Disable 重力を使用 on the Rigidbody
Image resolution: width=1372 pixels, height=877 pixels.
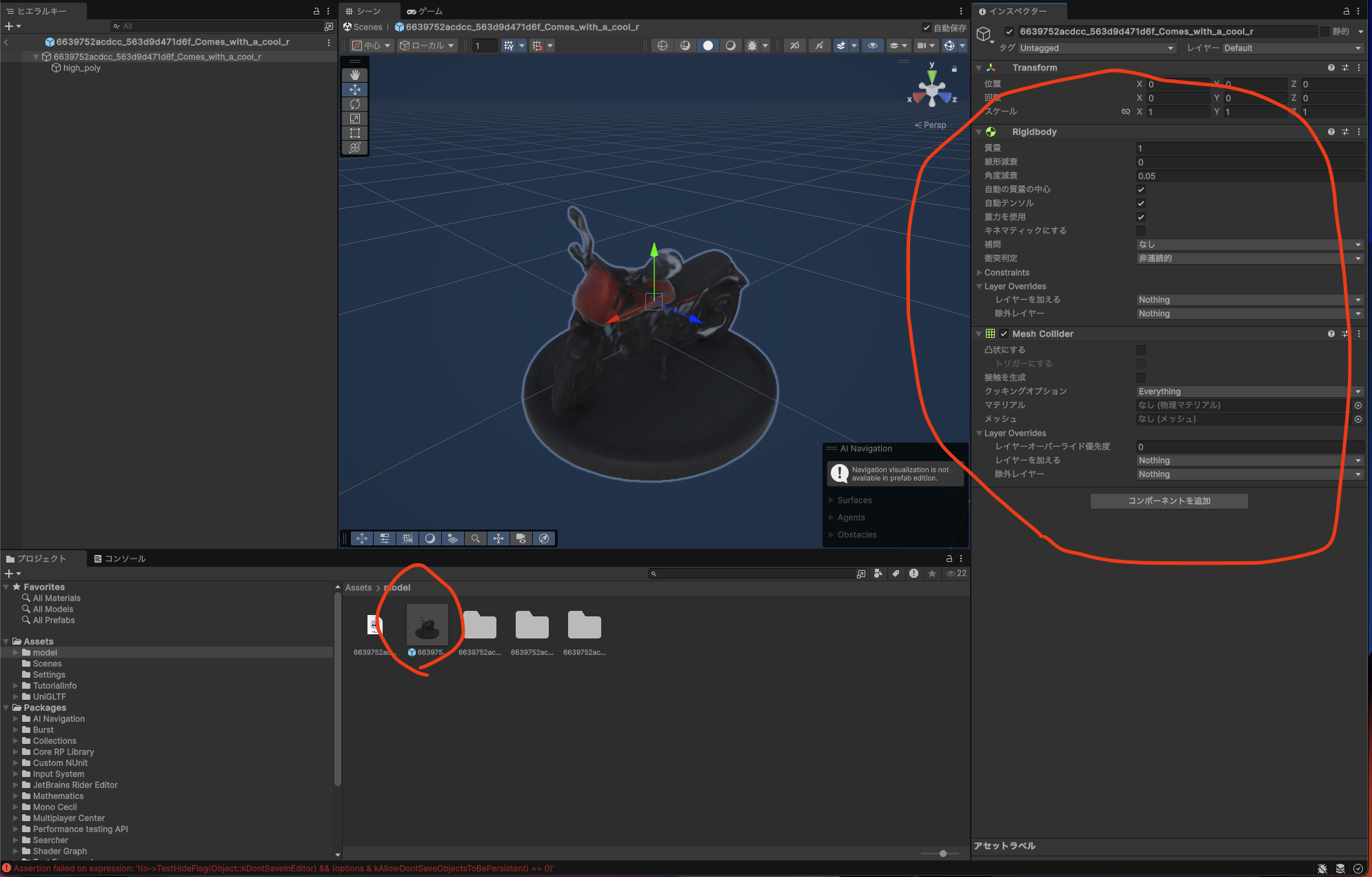pos(1141,216)
